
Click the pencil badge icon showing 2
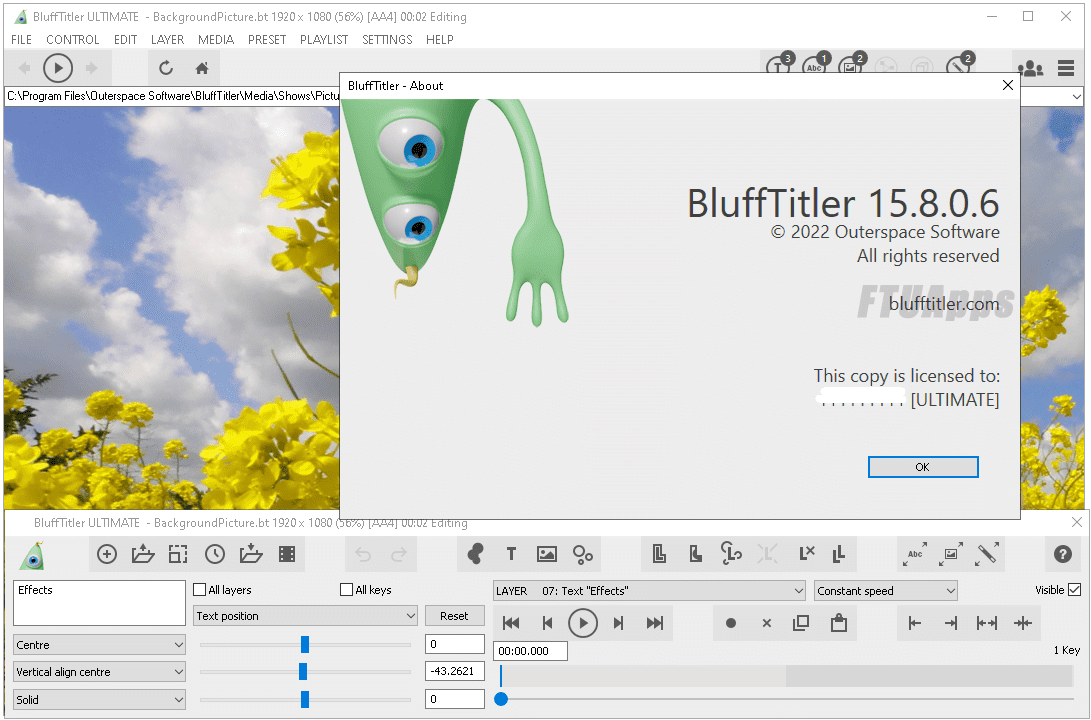tap(959, 65)
